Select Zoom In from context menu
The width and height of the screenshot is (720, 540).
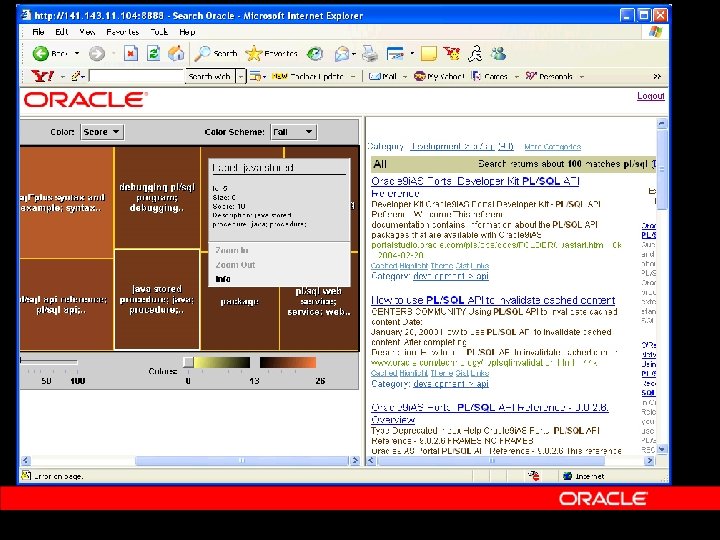pyautogui.click(x=232, y=250)
